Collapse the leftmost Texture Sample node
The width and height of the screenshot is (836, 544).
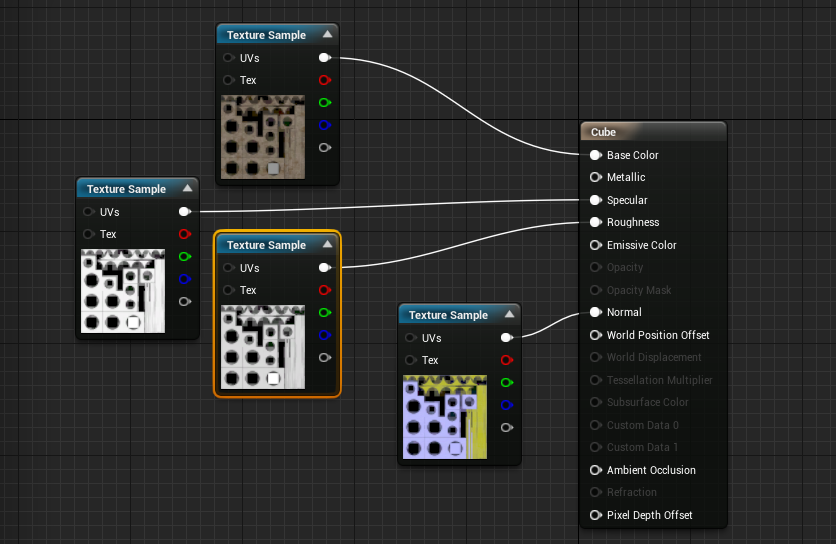tap(186, 189)
